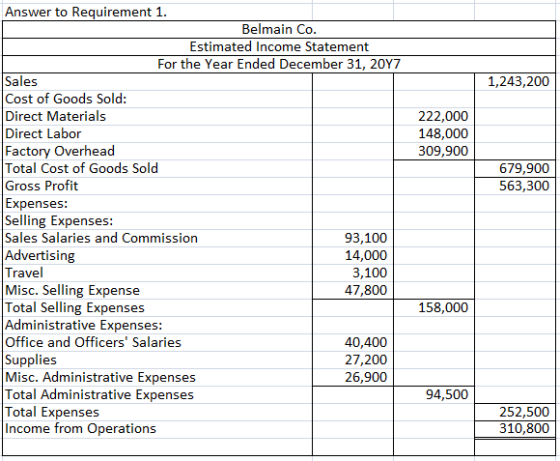Screen dimensions: 560x461
Task: Click the value 40,400
Action: [x=366, y=342]
